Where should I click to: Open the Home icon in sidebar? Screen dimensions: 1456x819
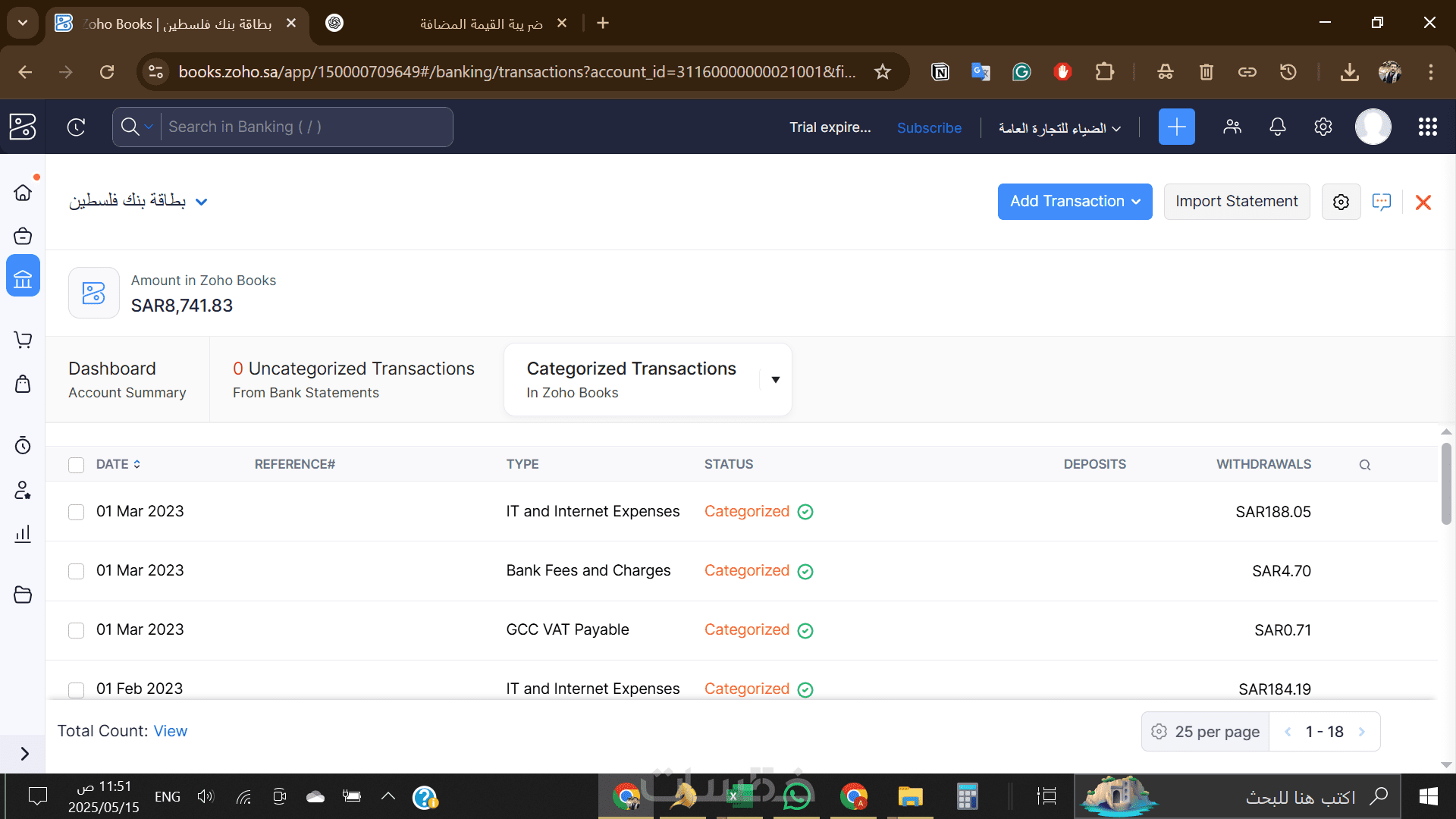point(23,193)
